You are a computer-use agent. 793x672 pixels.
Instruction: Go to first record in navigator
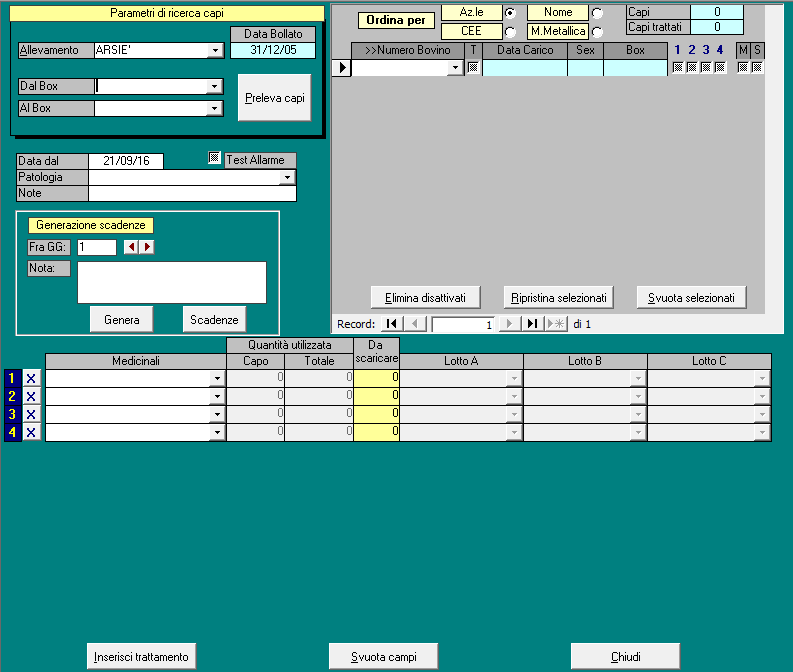(392, 324)
